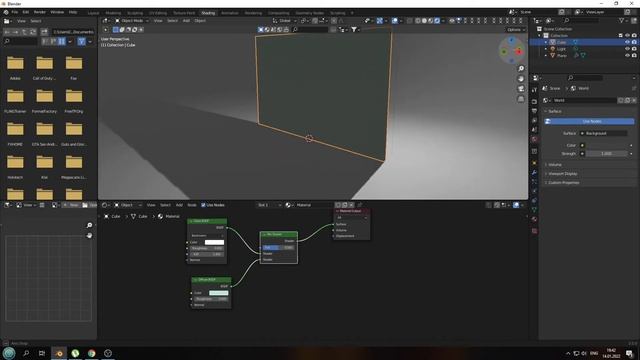Image resolution: width=640 pixels, height=360 pixels.
Task: Toggle the Use Nodes checkbox in node editor
Action: tap(203, 205)
